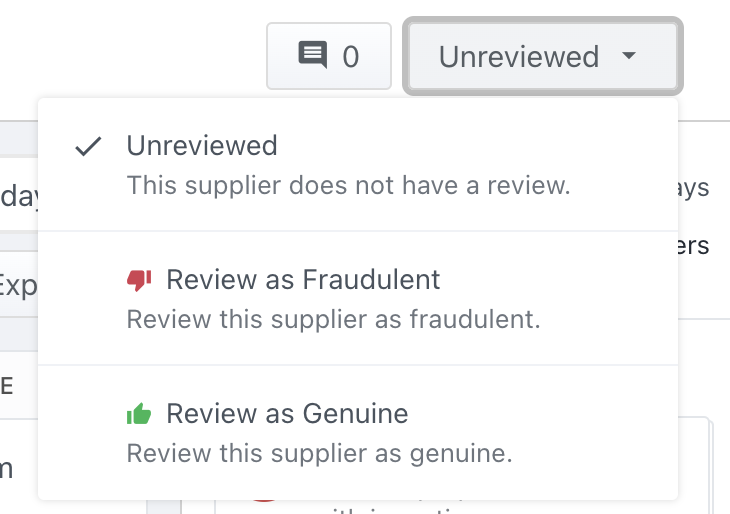The image size is (730, 514).
Task: Collapse the Unreviewed review status dropdown
Action: [542, 56]
